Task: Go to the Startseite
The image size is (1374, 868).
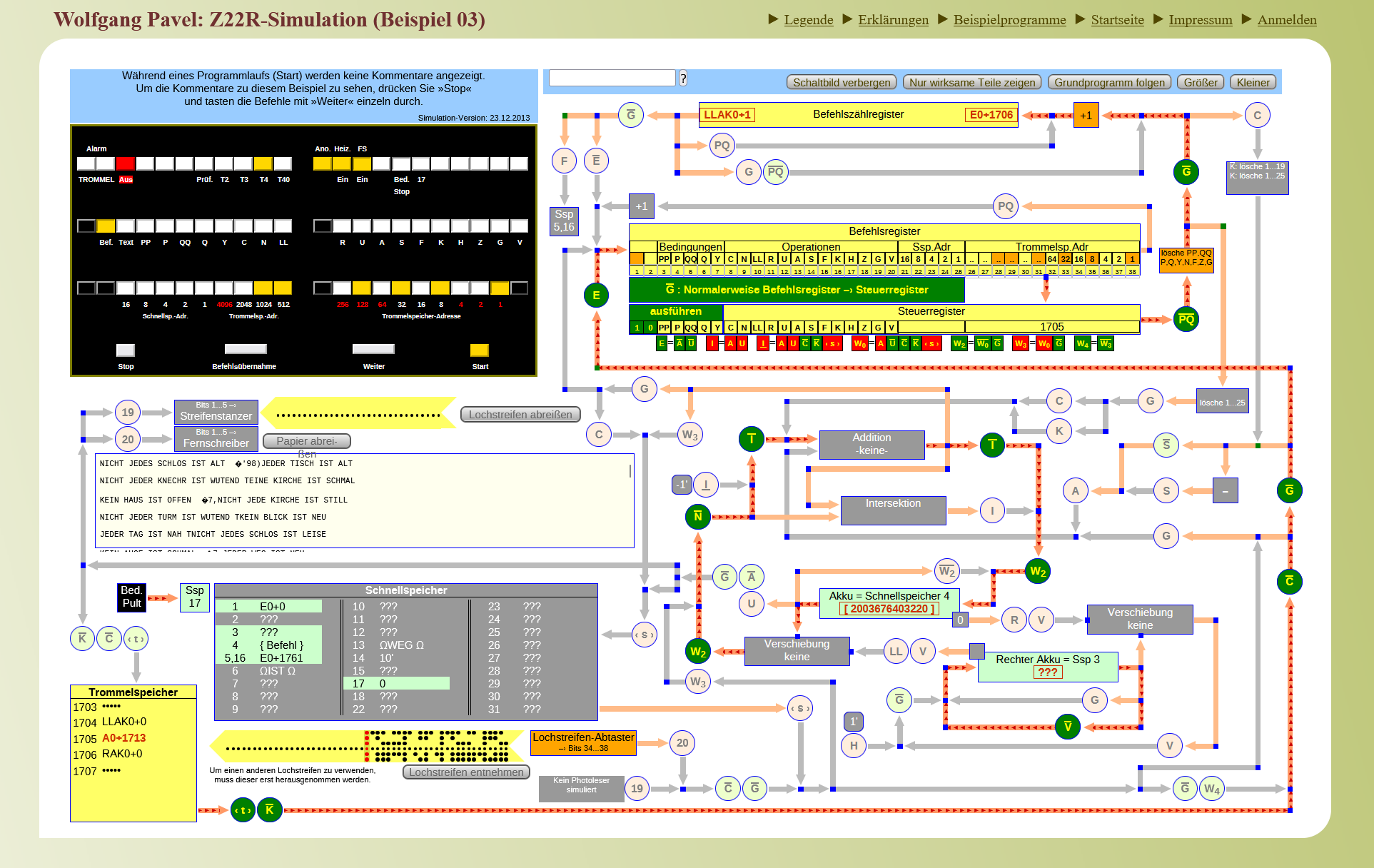Action: [1118, 20]
